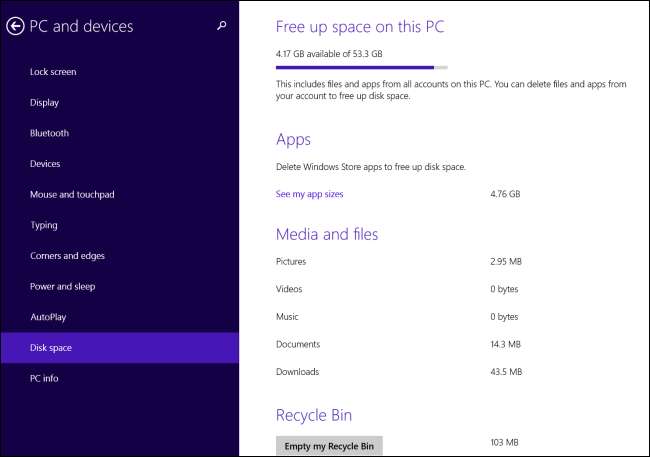Viewport: 650px width, 457px height.
Task: Open PC info page
Action: (x=46, y=378)
